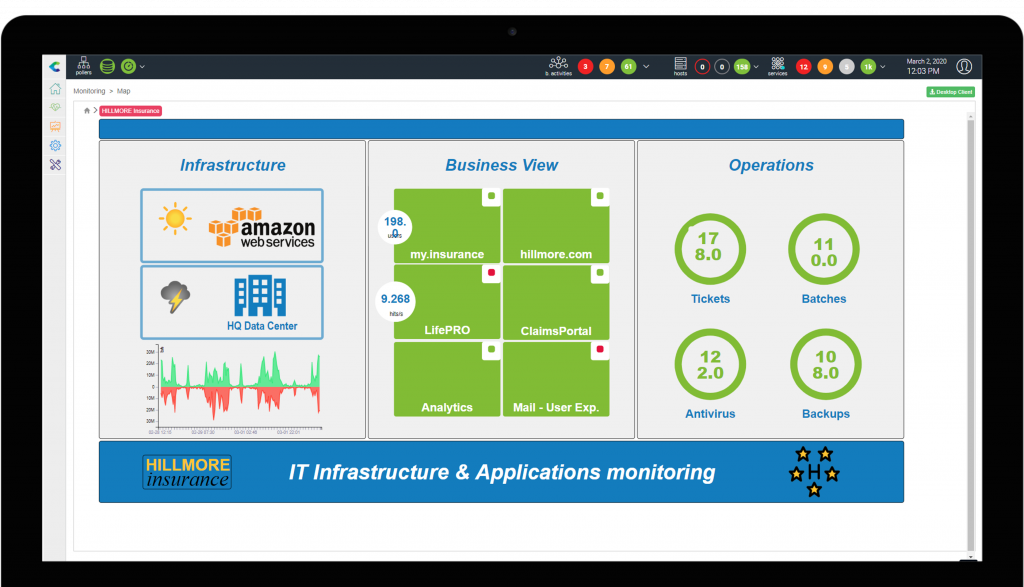Open the LifePRO business tile

pyautogui.click(x=447, y=302)
